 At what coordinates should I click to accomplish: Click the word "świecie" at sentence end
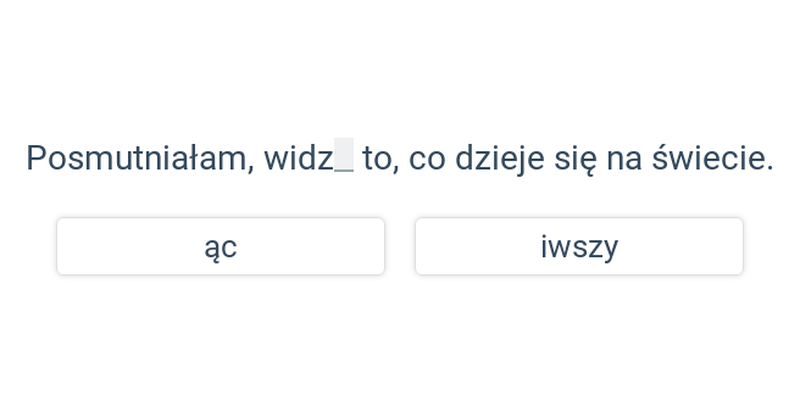tap(708, 158)
